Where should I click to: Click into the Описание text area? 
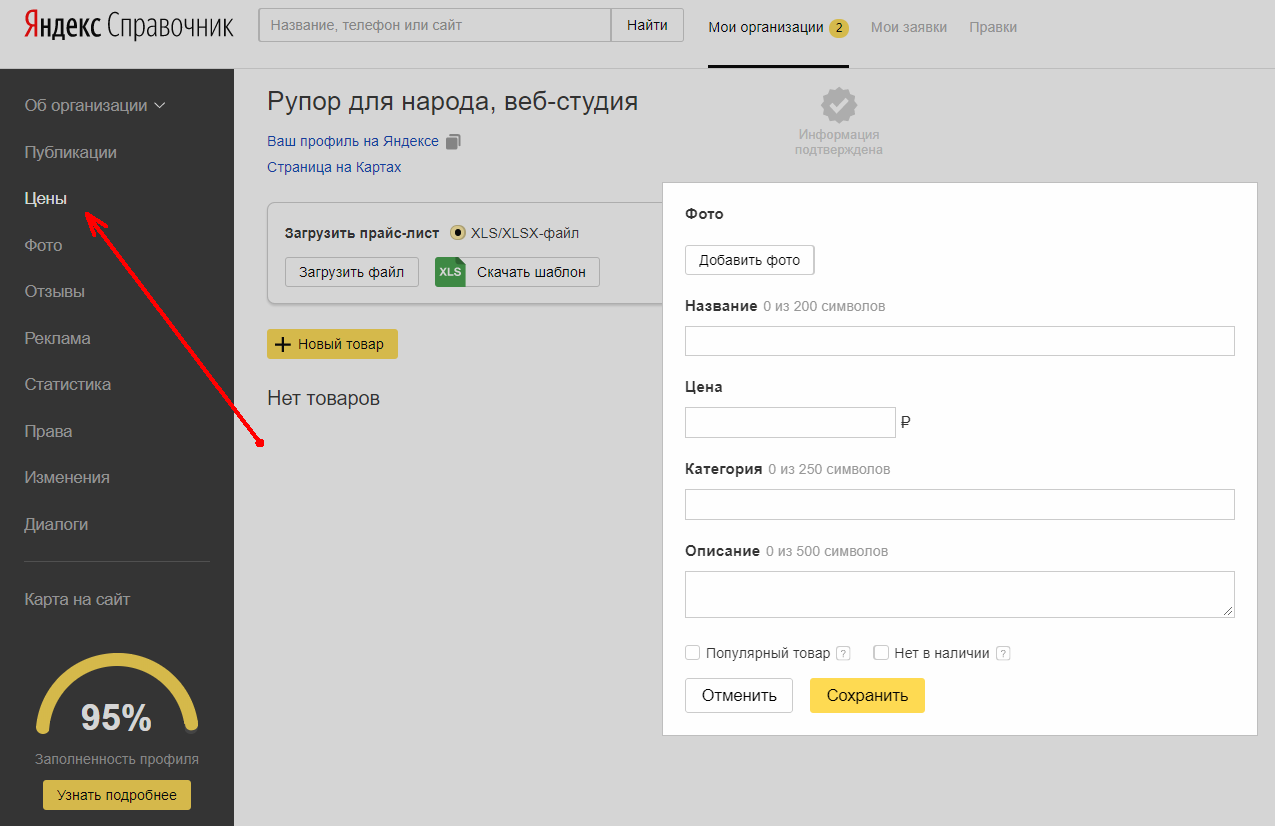click(x=960, y=594)
